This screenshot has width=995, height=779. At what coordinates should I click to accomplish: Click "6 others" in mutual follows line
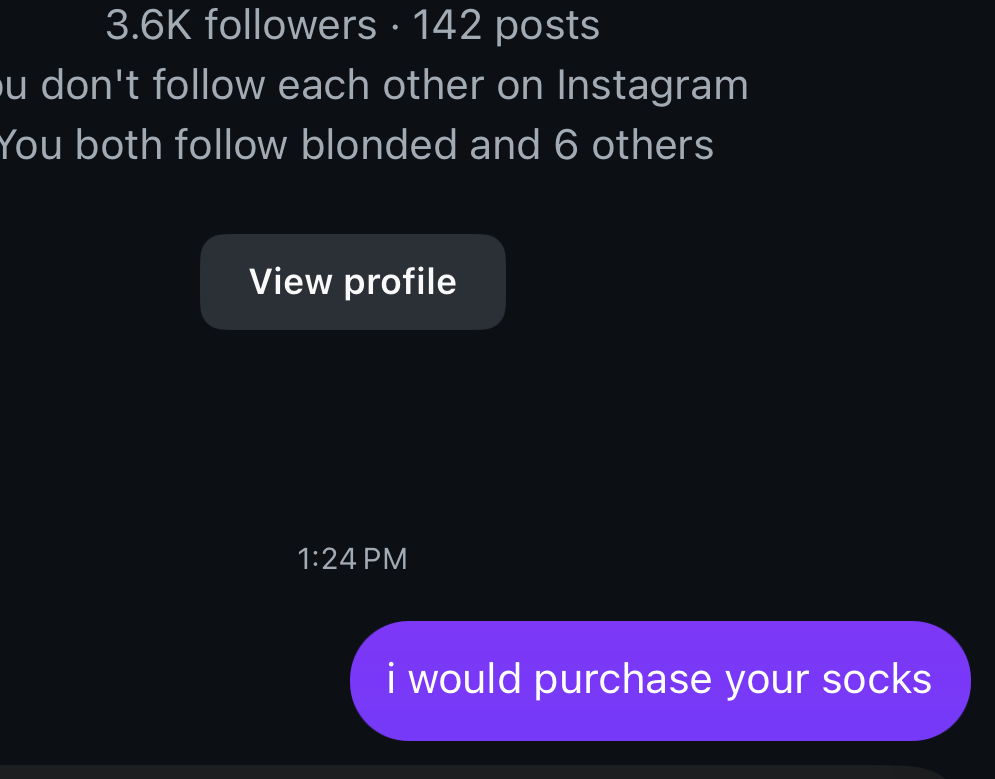(633, 145)
